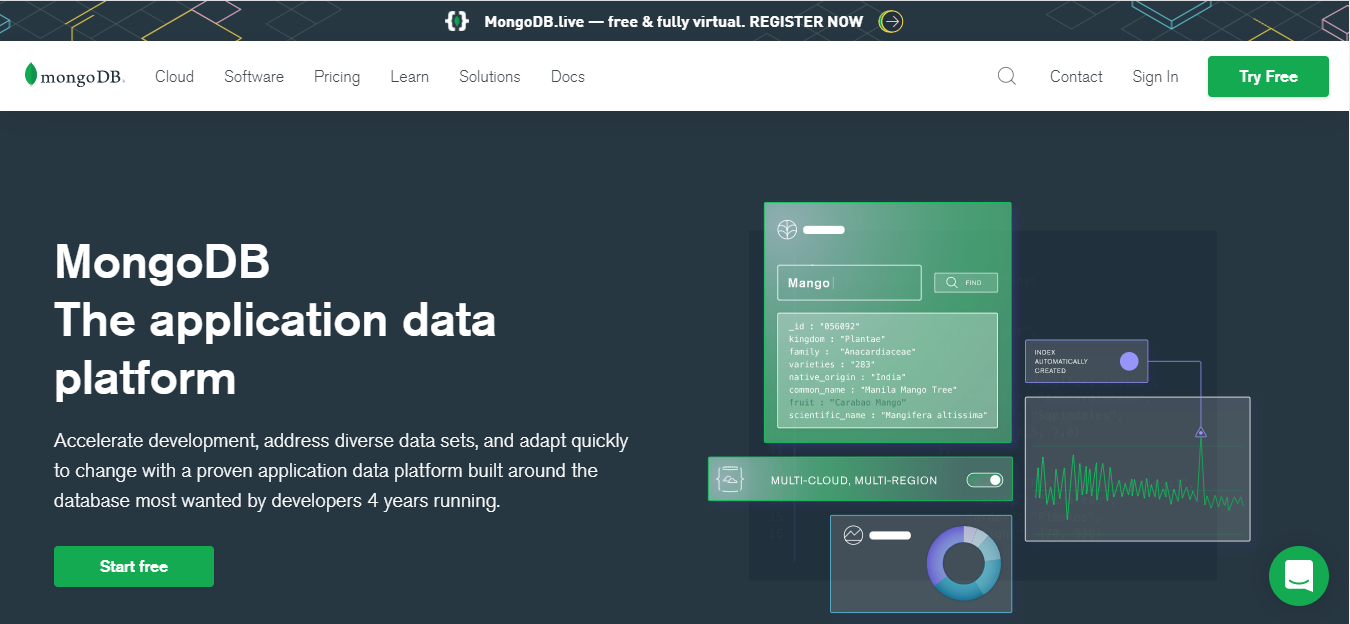Click the donut chart graphic
This screenshot has height=624, width=1350.
964,563
